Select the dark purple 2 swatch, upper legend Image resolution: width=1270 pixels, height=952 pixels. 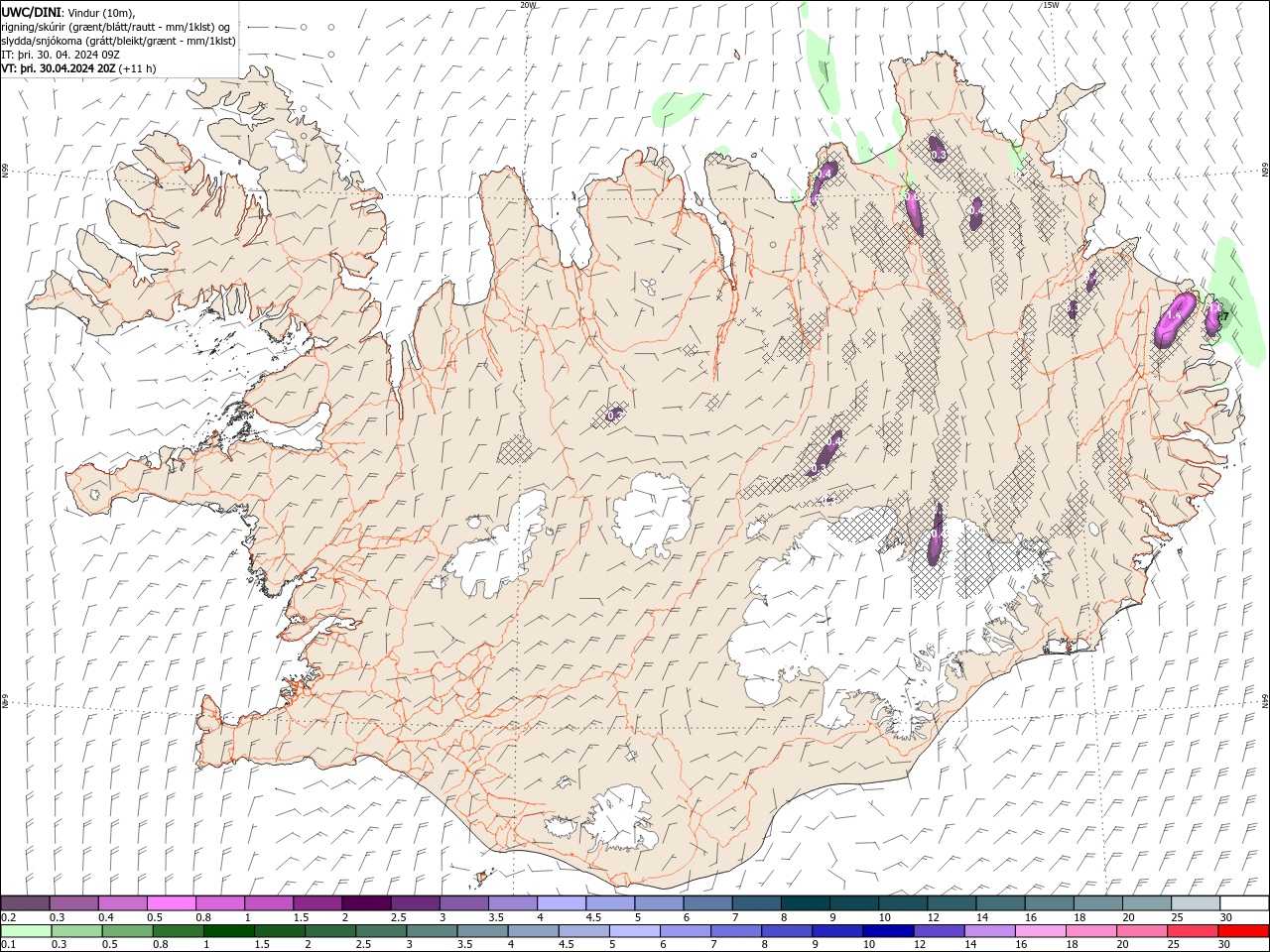(365, 902)
